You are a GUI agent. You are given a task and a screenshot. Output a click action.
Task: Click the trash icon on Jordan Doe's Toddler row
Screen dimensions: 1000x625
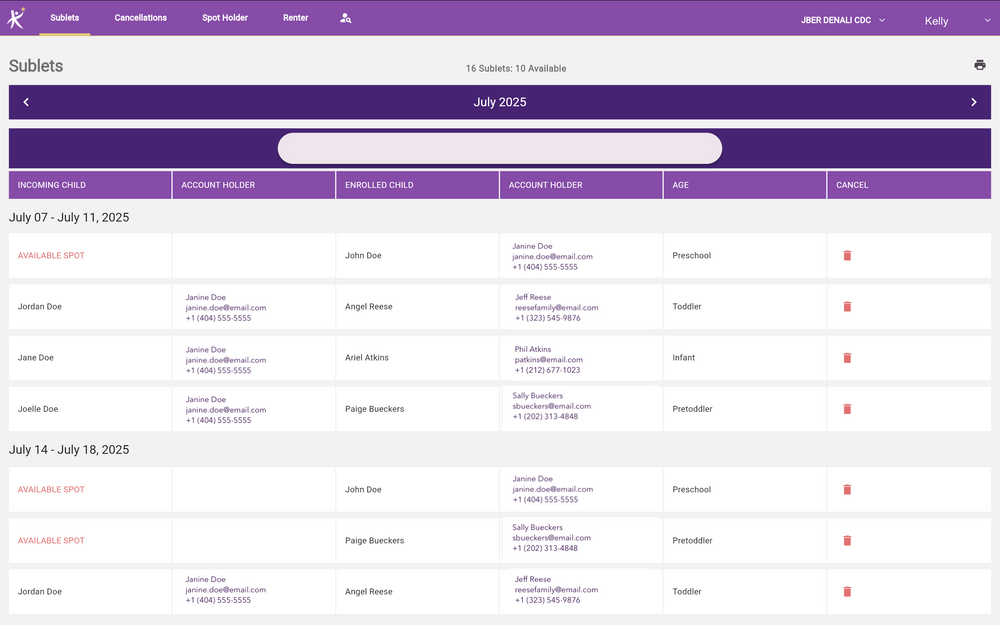[x=847, y=306]
